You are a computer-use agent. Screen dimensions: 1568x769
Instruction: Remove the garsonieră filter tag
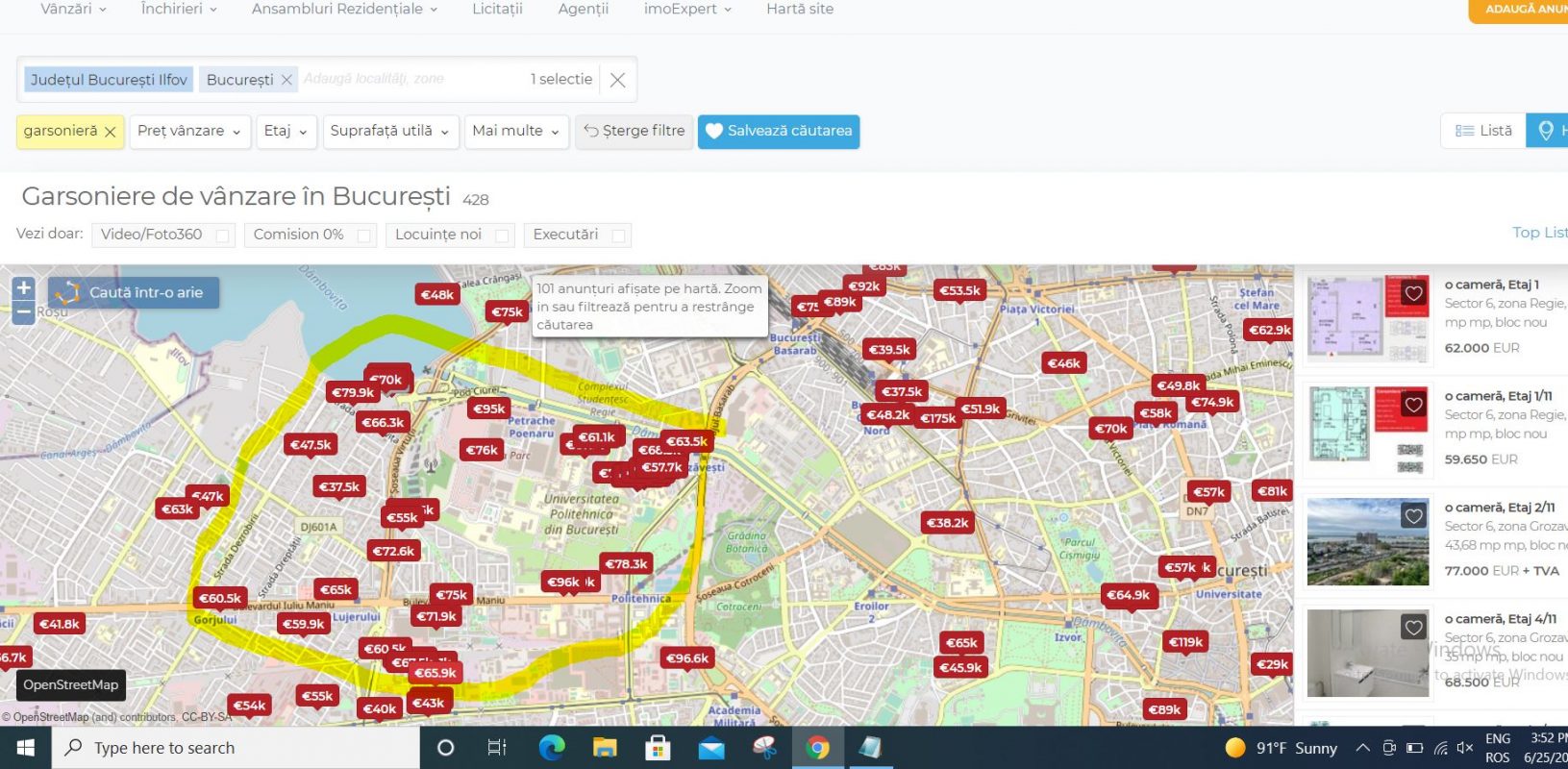coord(111,132)
